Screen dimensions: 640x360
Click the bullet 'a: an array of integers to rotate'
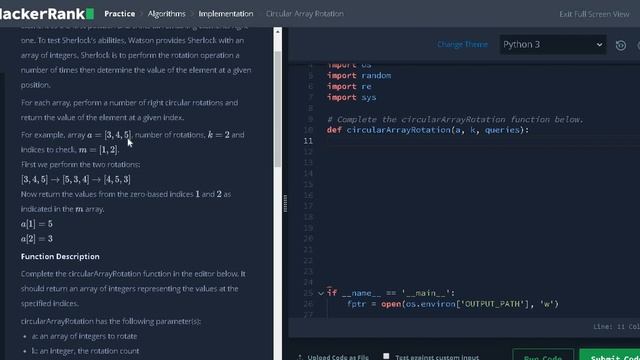tap(84, 336)
